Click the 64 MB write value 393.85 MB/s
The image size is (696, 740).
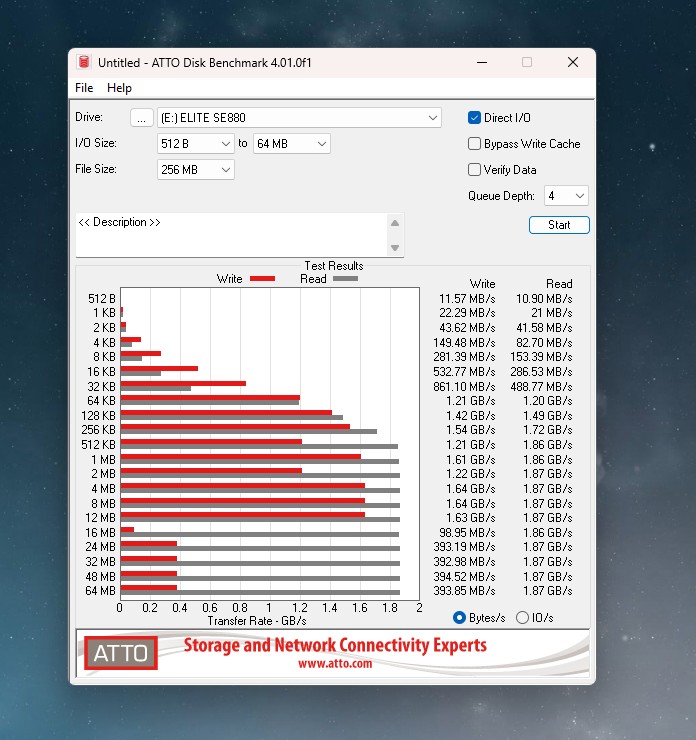point(464,590)
